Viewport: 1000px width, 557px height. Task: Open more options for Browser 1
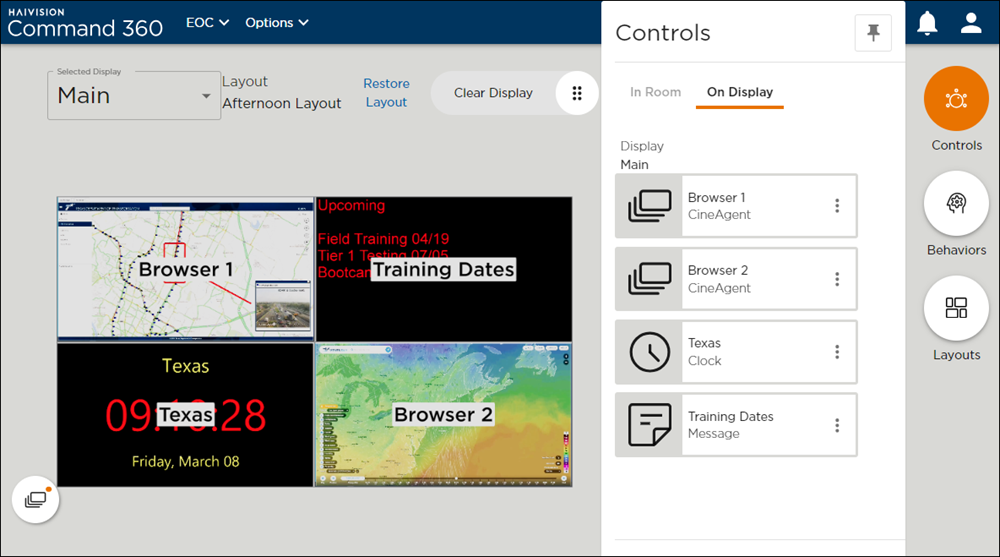coord(837,206)
